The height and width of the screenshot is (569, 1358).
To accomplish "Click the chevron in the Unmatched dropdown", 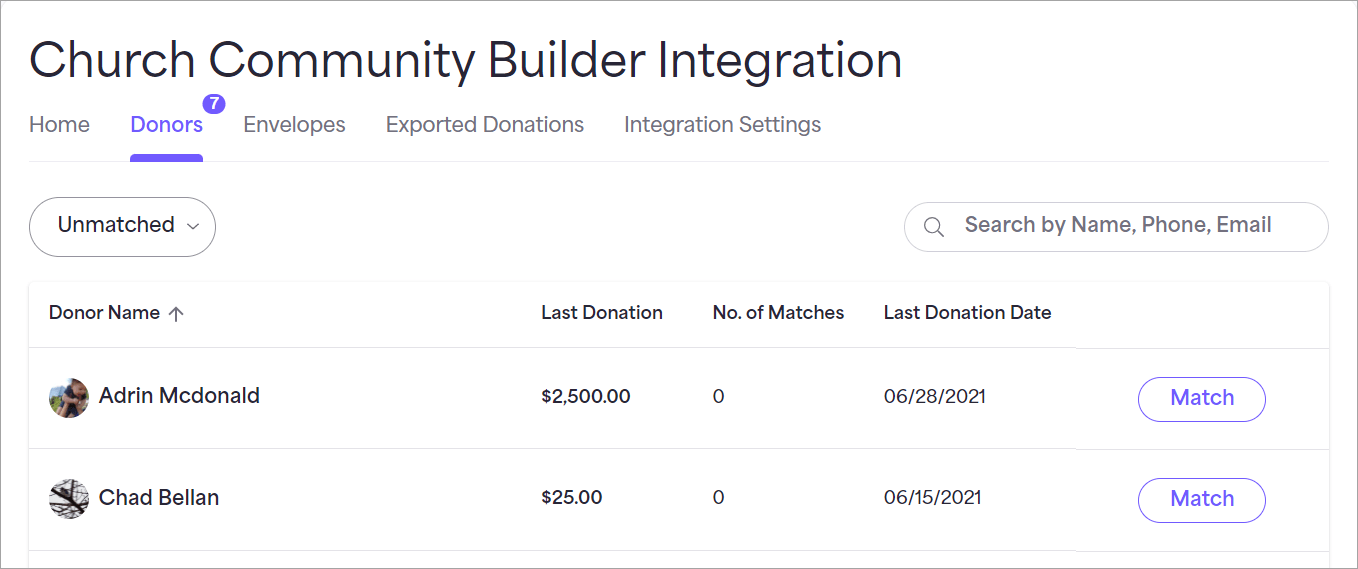I will [193, 226].
